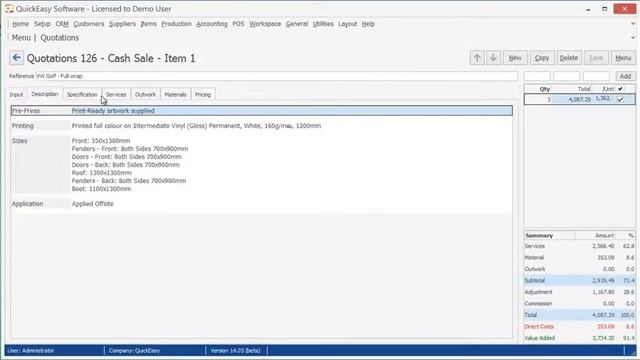This screenshot has height=360, width=640.
Task: Switch to the Materials tab
Action: click(175, 94)
